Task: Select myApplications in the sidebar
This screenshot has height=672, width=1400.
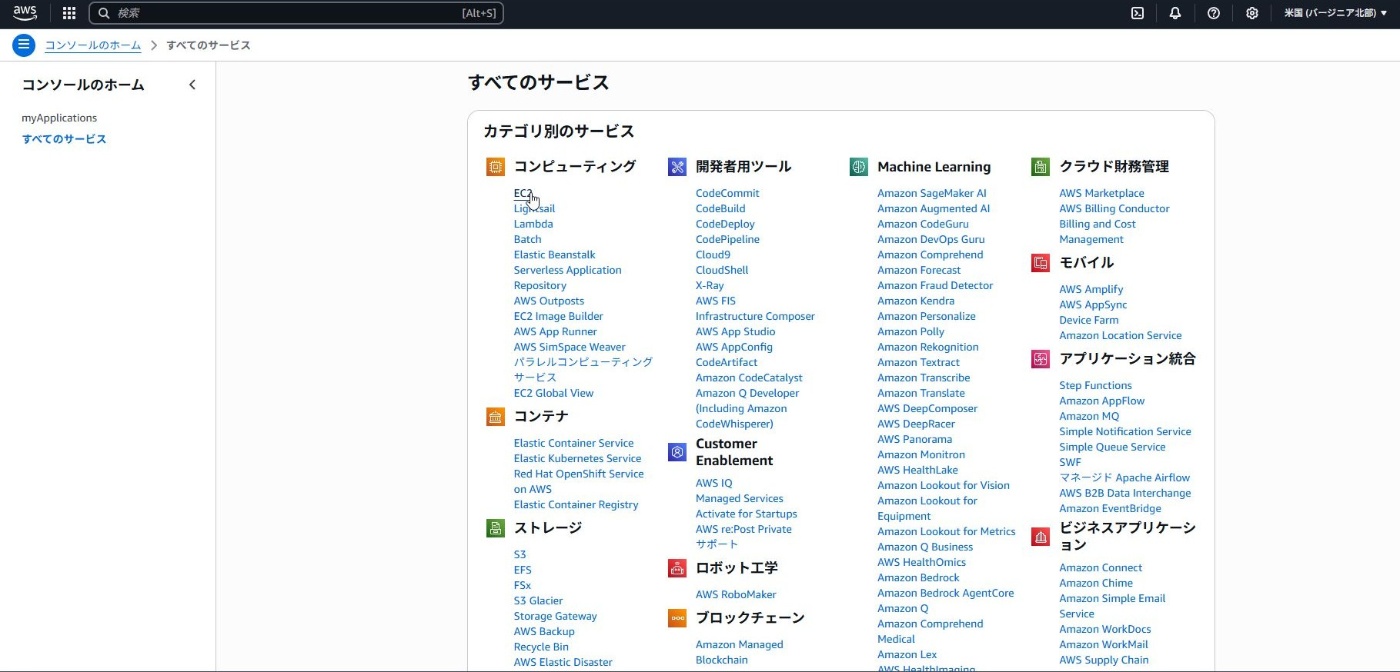Action: (59, 118)
